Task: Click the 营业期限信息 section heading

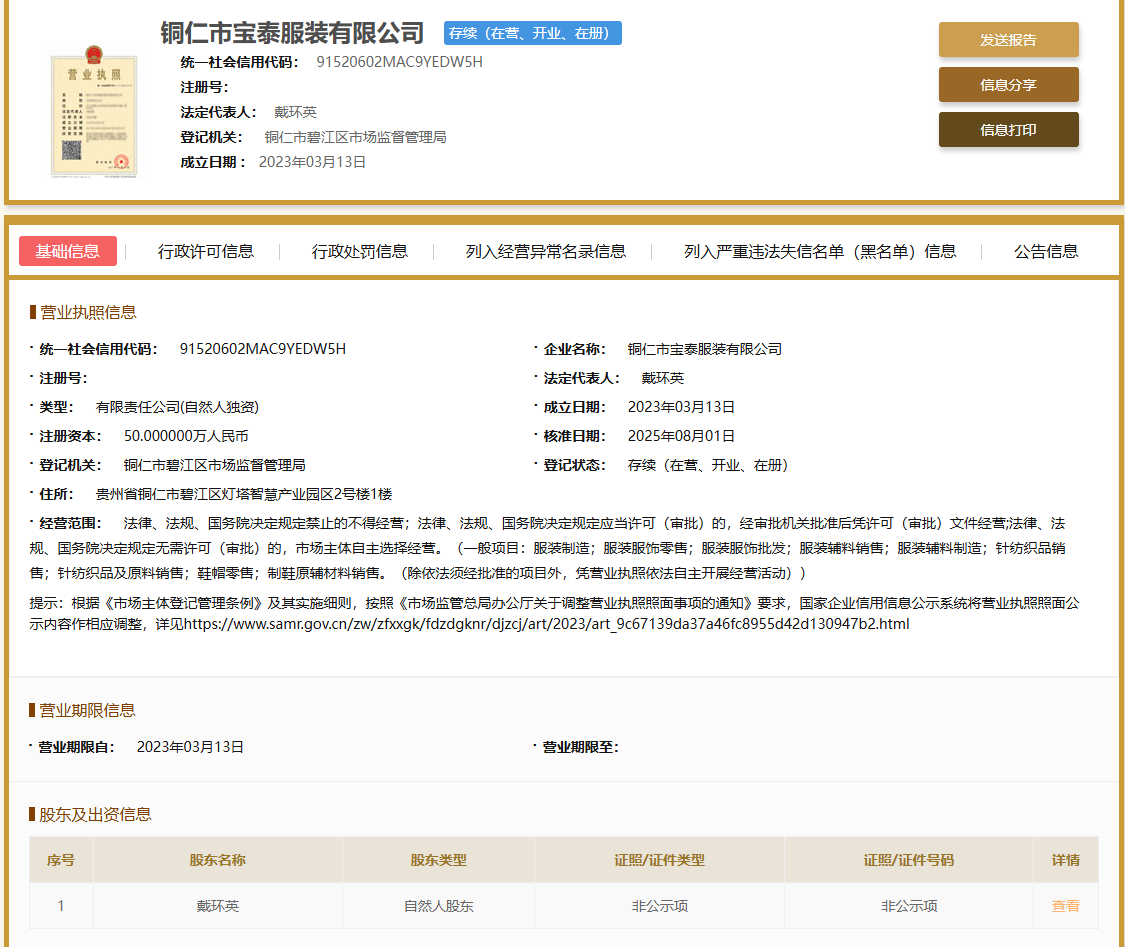Action: [87, 710]
